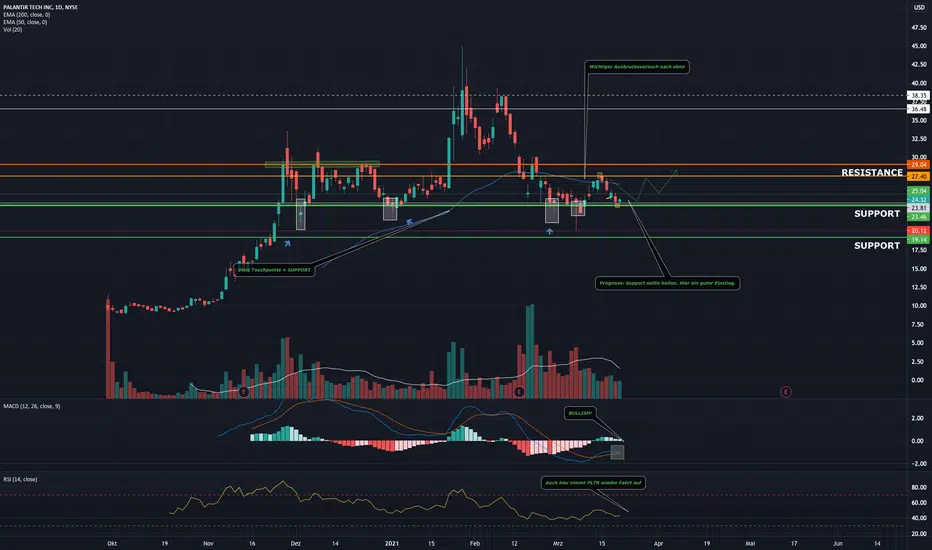The height and width of the screenshot is (550, 932).
Task: Select the EMA (200, close, 0) legend
Action: point(26,15)
